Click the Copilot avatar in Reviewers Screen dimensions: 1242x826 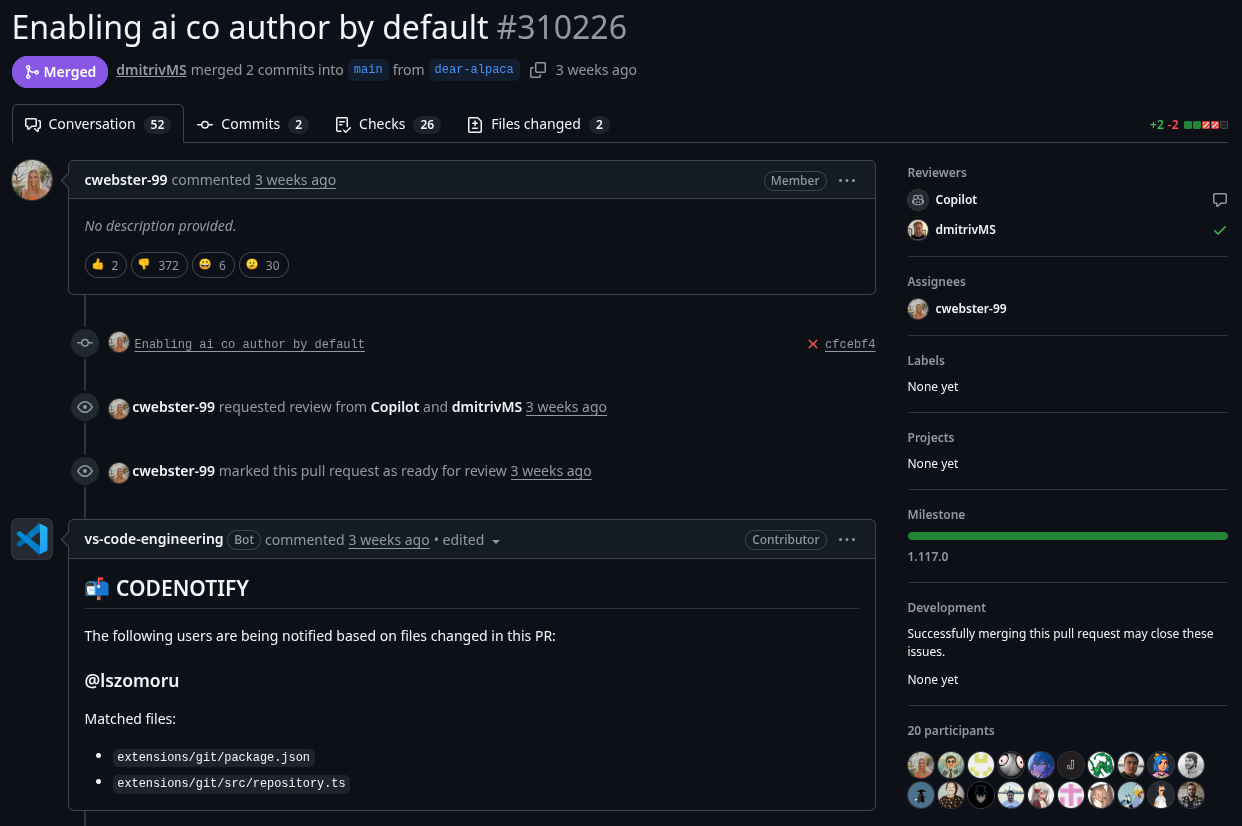click(918, 200)
